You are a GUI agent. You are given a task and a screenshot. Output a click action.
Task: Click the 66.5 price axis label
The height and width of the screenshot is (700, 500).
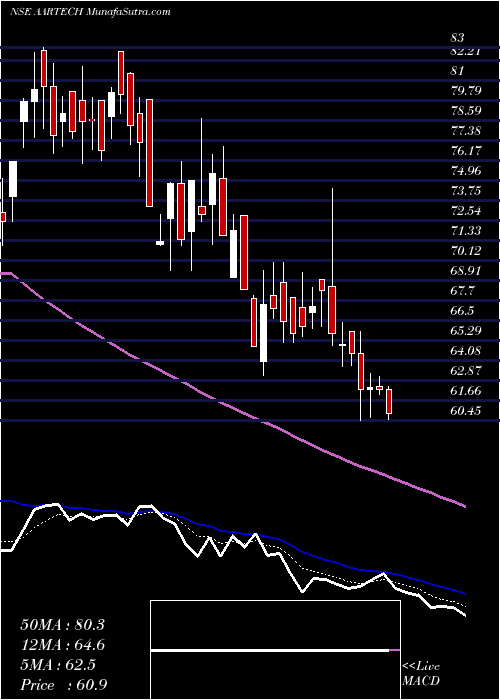(x=462, y=311)
